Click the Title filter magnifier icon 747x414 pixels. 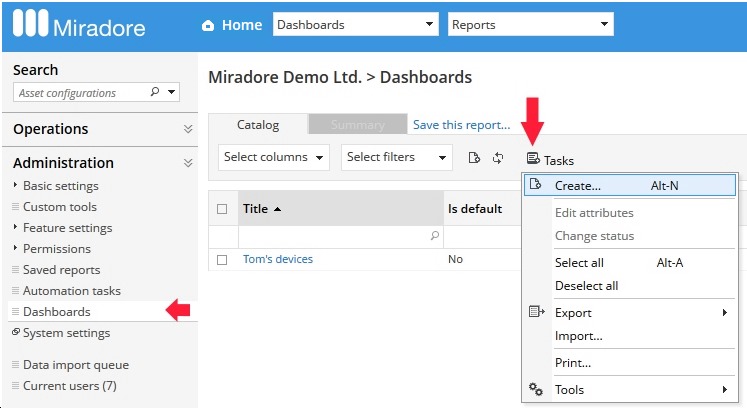434,235
